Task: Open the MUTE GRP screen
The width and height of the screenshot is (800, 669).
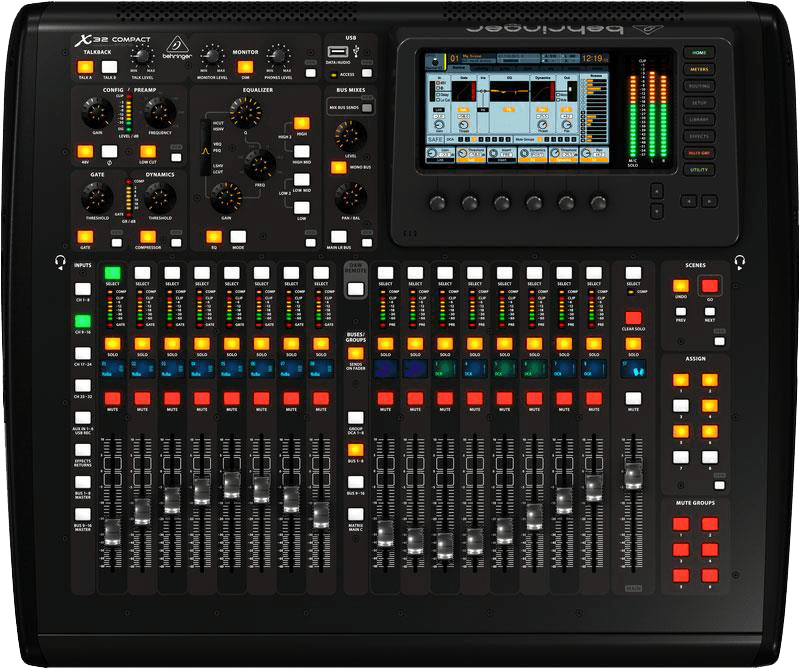Action: pyautogui.click(x=699, y=153)
